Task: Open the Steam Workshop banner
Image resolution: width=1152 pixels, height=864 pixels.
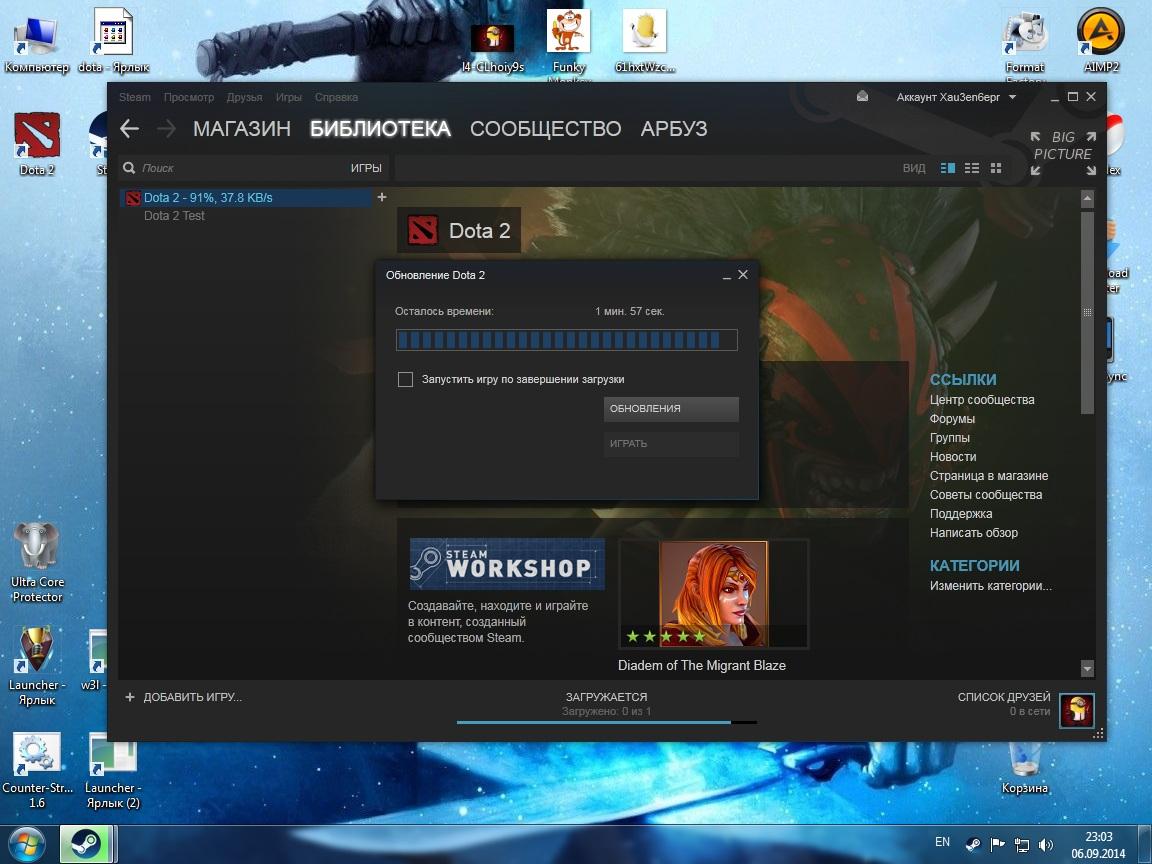Action: (x=507, y=564)
